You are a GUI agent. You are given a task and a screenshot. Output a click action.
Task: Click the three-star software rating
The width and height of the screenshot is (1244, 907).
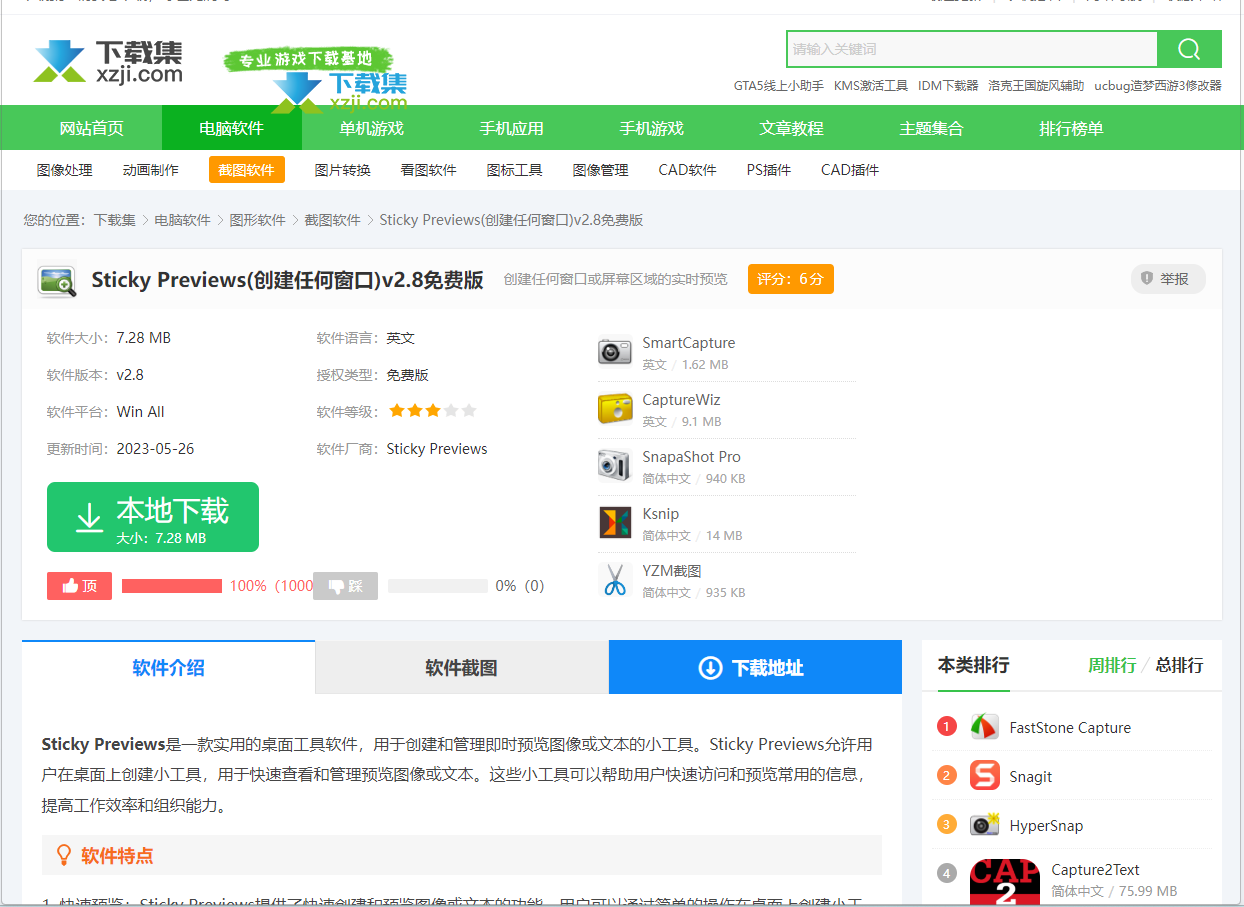[432, 411]
